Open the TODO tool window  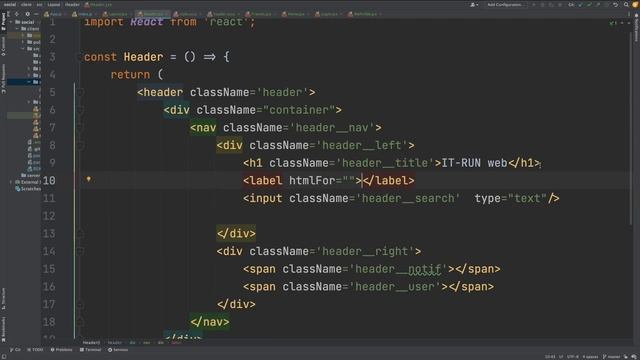(35, 350)
